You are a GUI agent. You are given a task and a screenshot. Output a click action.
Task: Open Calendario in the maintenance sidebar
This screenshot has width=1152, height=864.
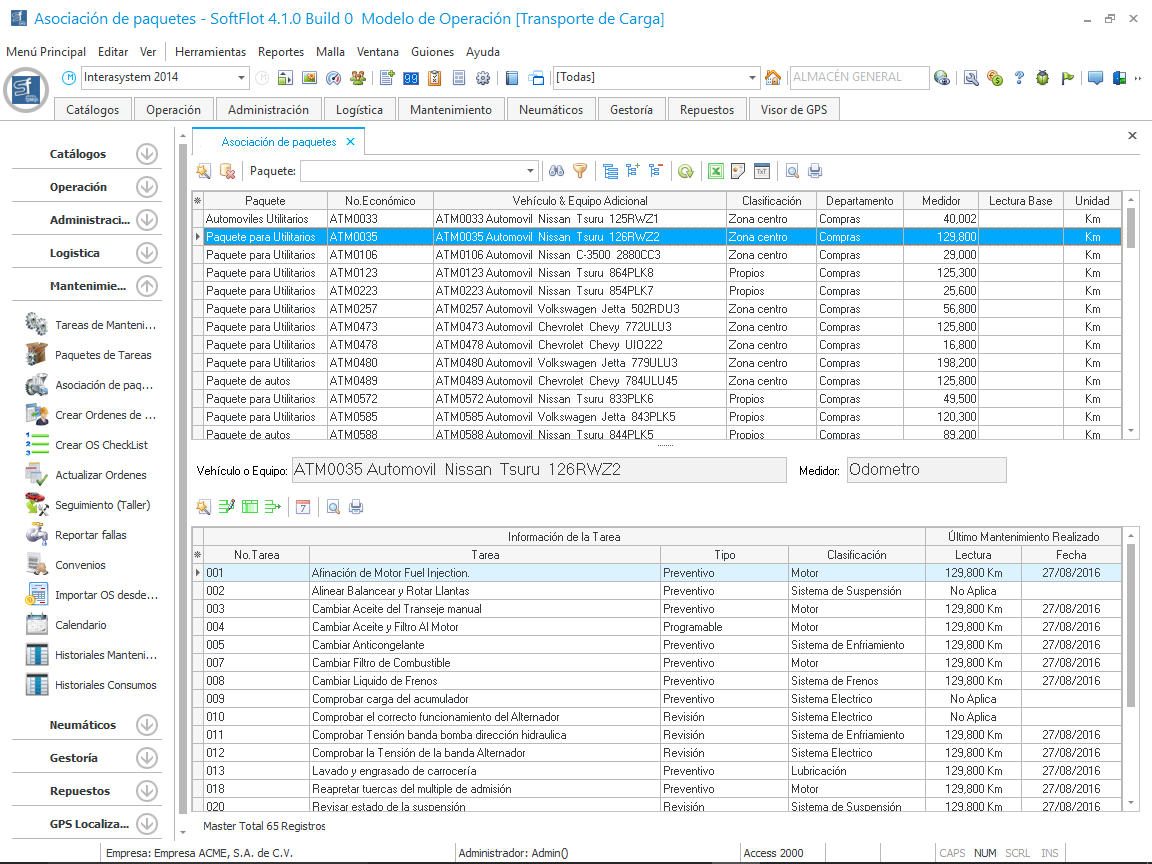(80, 625)
